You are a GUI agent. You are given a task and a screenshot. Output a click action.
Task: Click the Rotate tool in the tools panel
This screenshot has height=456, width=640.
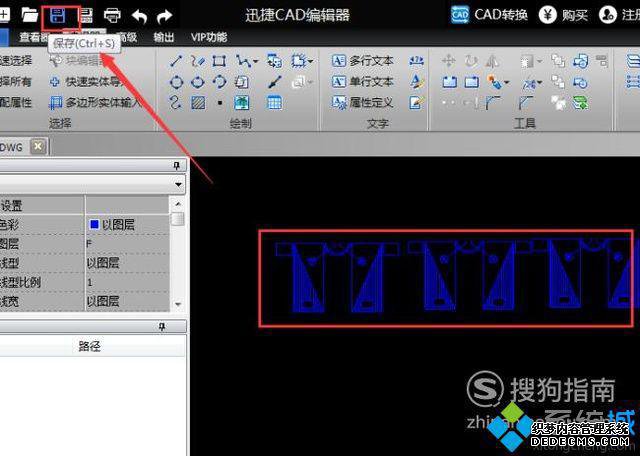pos(471,61)
